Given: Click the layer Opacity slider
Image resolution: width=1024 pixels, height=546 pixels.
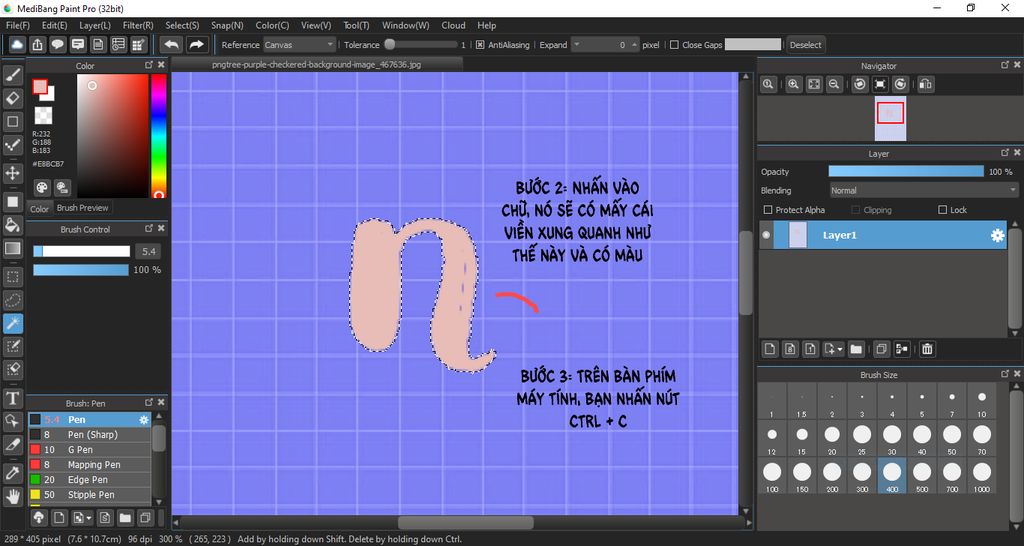Looking at the screenshot, I should coord(906,172).
